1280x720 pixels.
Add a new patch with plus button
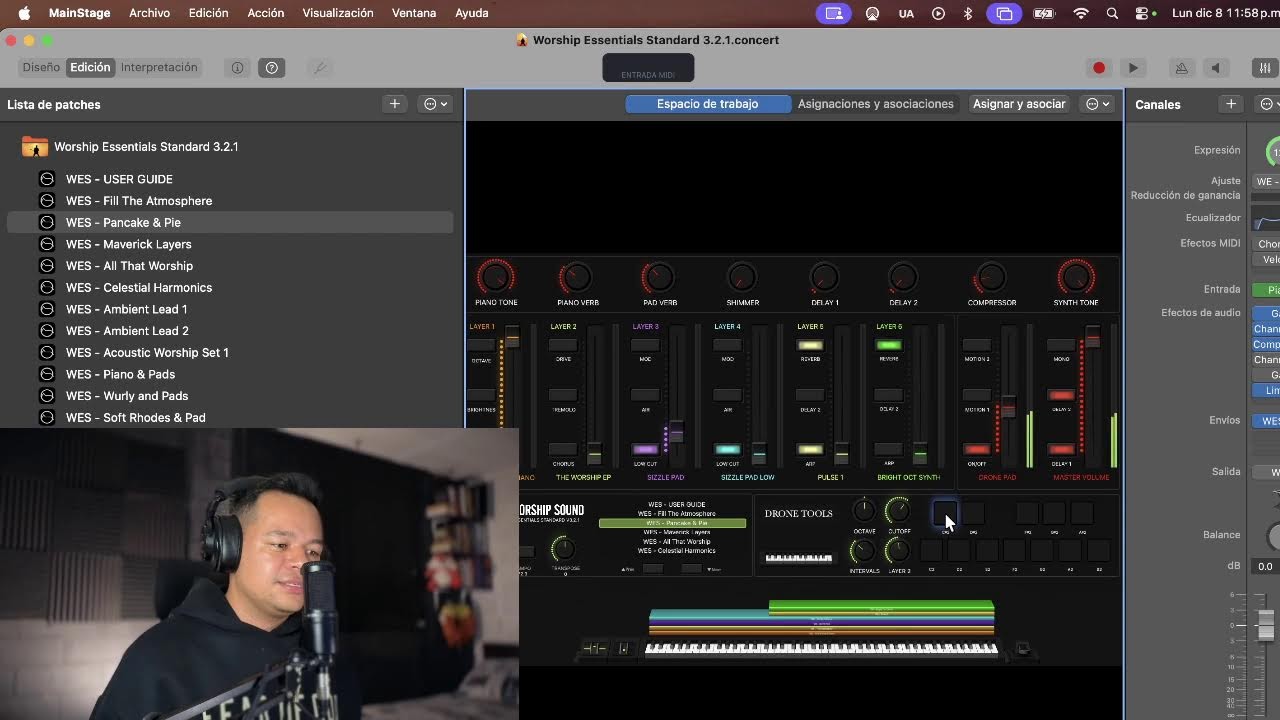click(x=395, y=104)
